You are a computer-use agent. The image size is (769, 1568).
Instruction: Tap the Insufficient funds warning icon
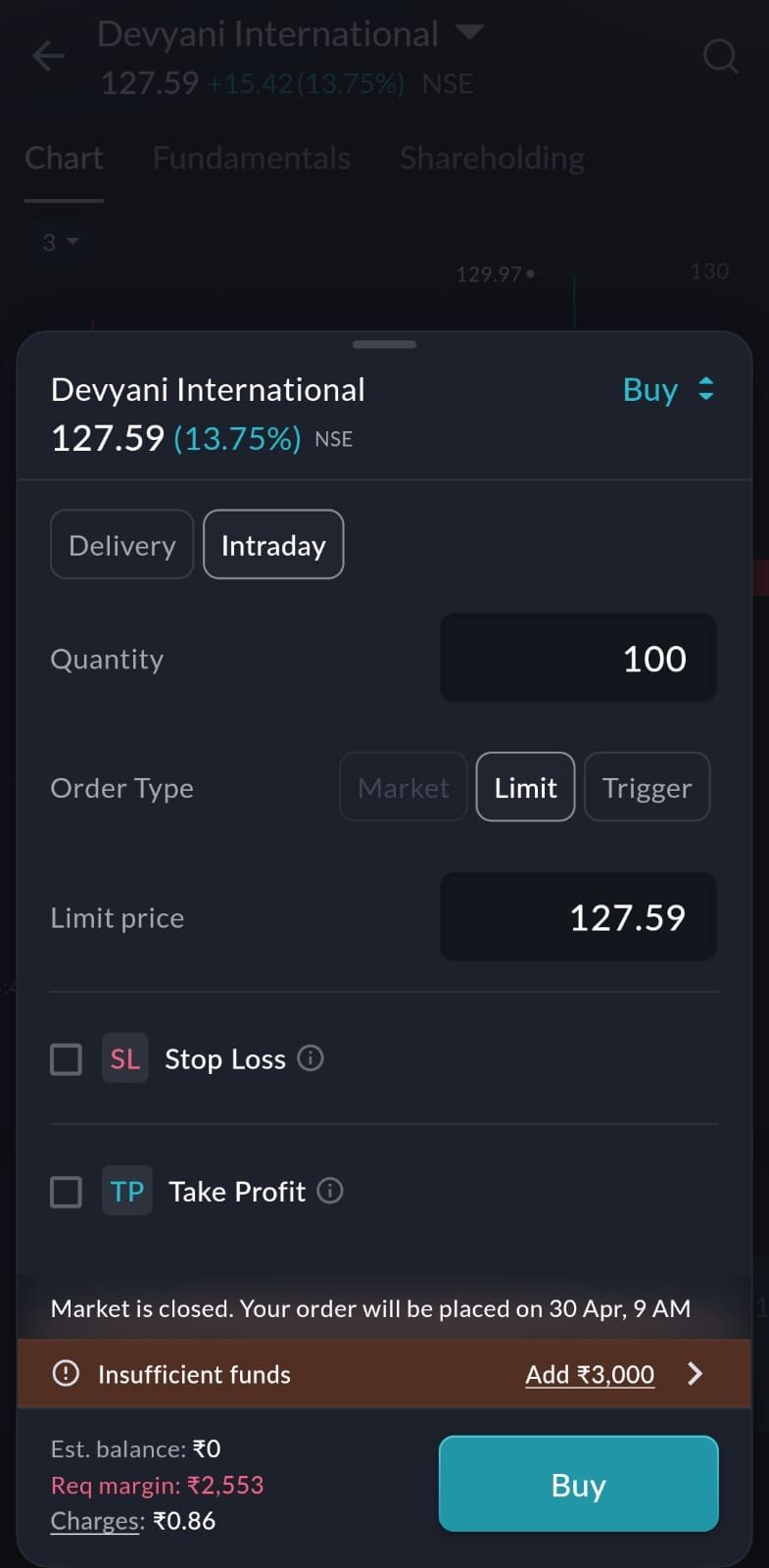(x=66, y=1374)
